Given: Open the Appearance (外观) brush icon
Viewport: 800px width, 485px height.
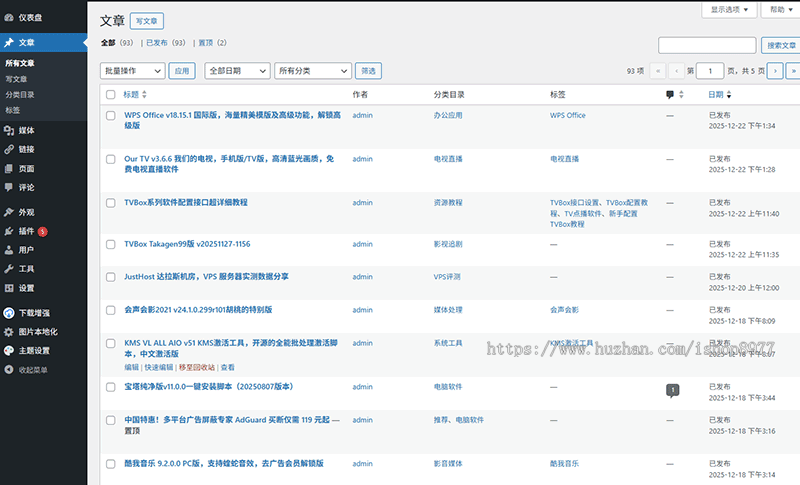Looking at the screenshot, I should coord(9,212).
